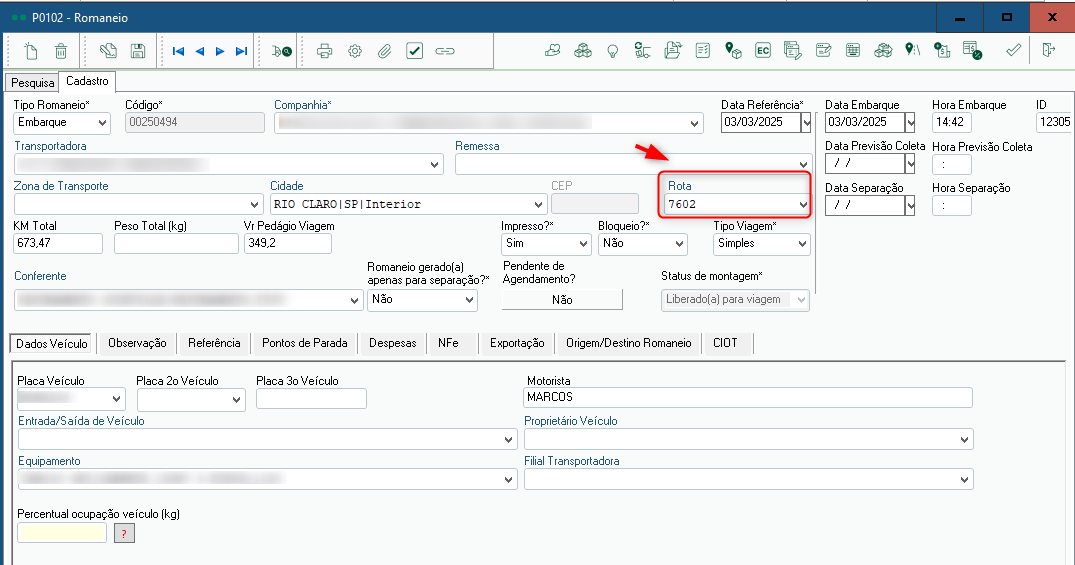Switch to the Pesquisa tab
This screenshot has width=1075, height=565.
32,82
